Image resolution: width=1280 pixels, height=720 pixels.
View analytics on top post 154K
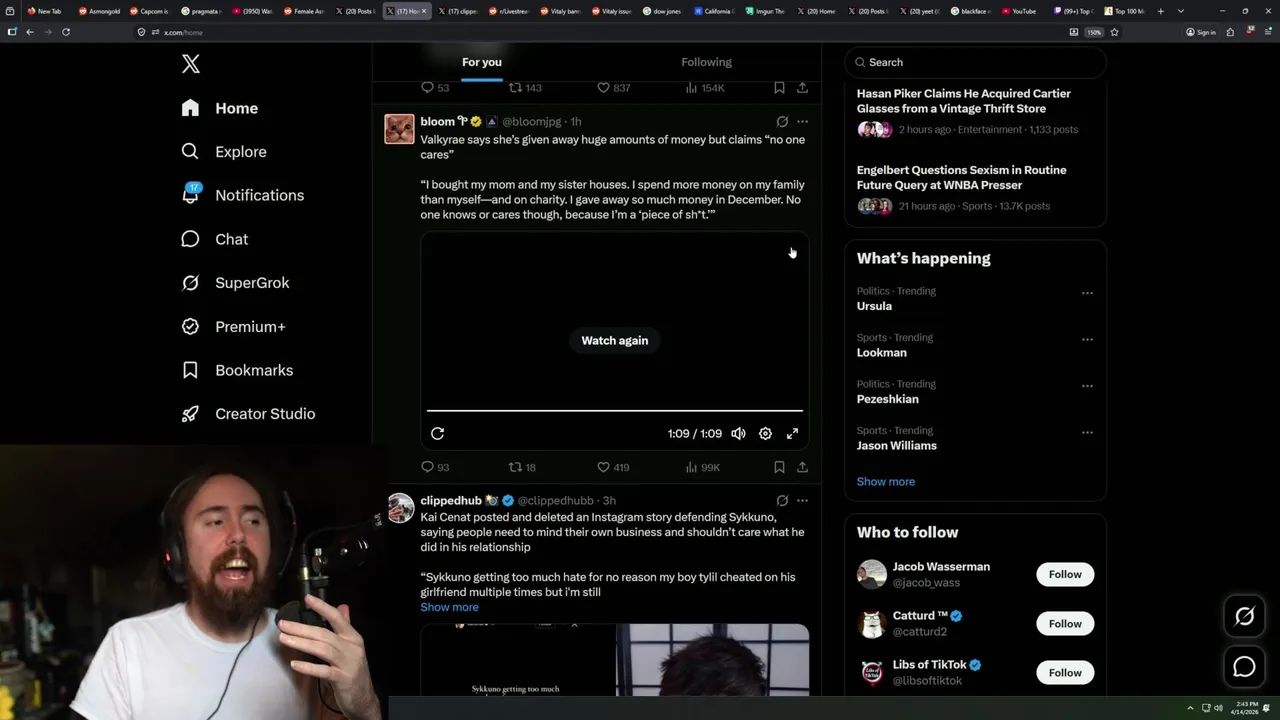(705, 88)
